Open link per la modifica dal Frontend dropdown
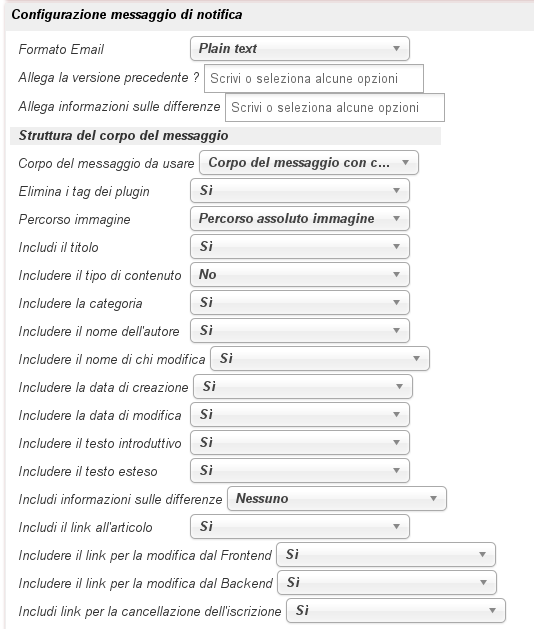The image size is (534, 629). 386,554
